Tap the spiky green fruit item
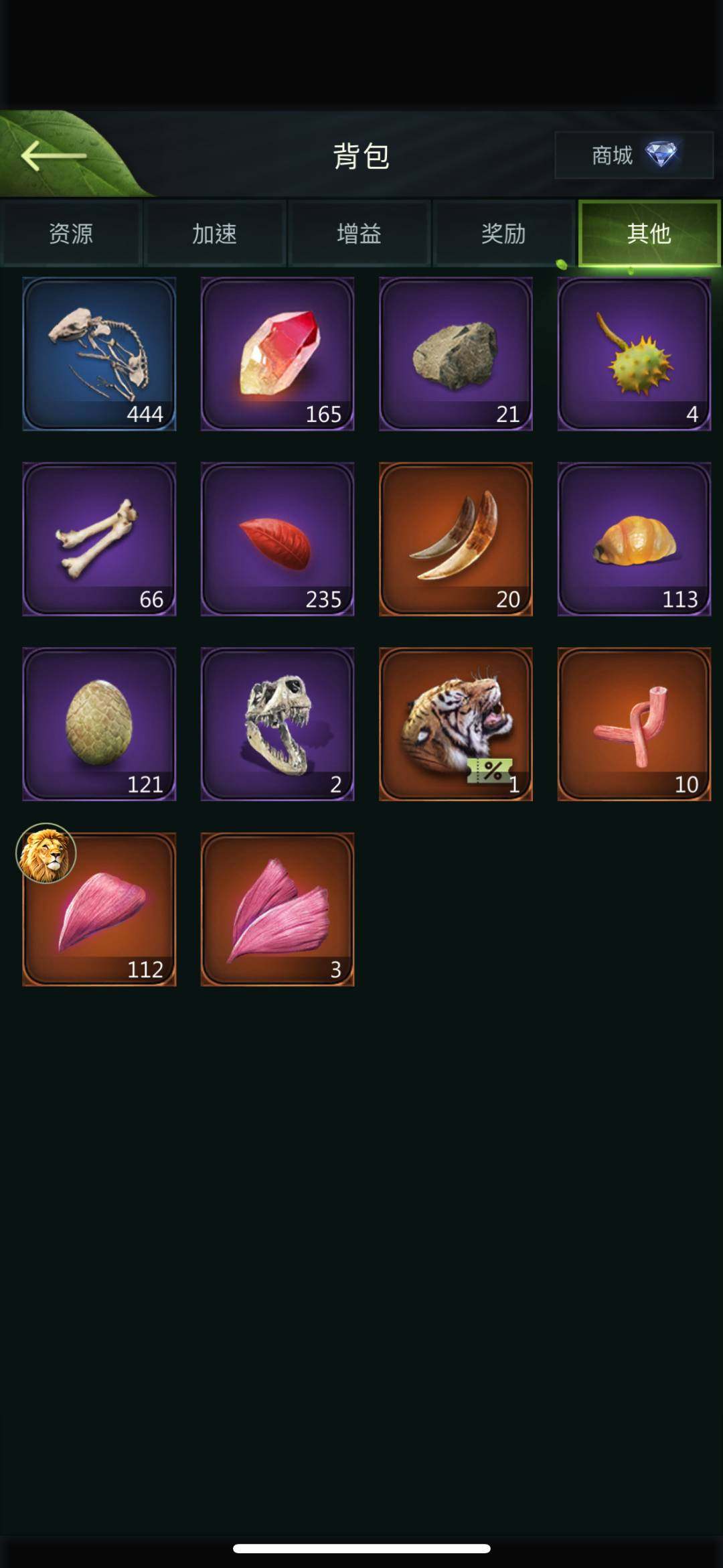723x1568 pixels. [x=634, y=354]
